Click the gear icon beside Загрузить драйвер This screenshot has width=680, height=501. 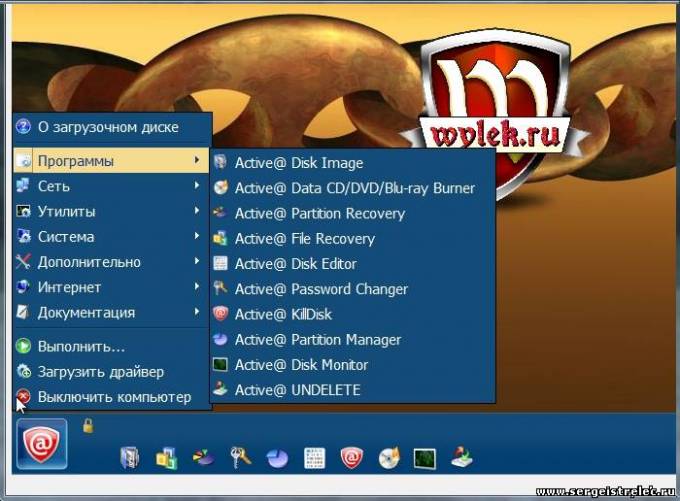(x=23, y=371)
